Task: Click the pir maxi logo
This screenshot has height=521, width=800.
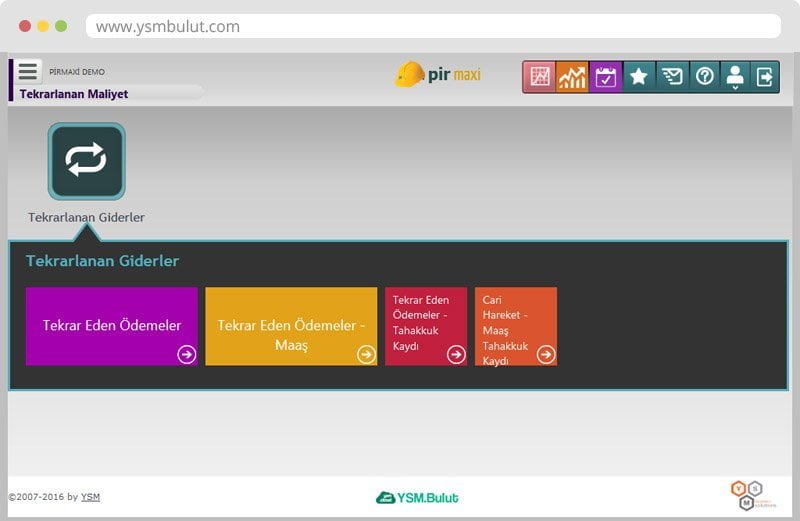Action: 438,75
